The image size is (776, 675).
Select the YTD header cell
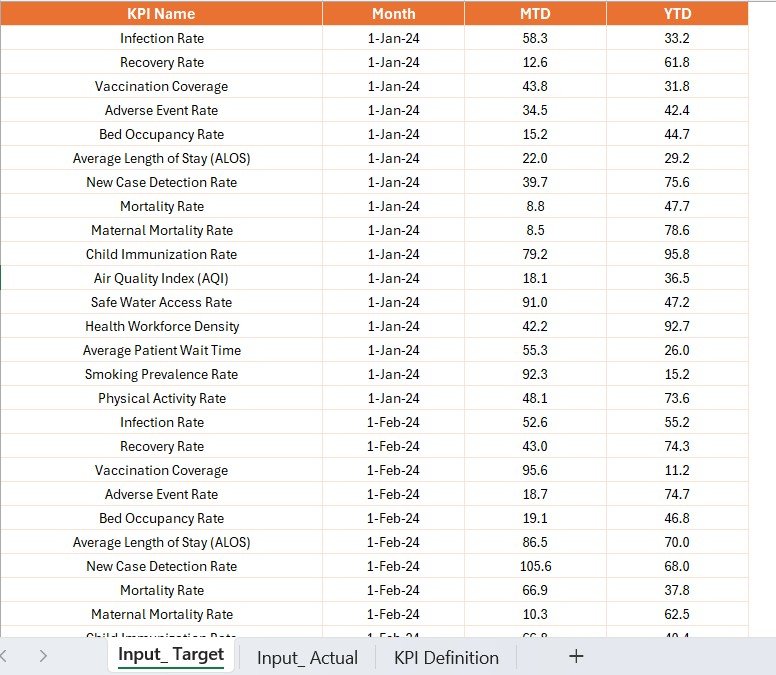tap(678, 13)
